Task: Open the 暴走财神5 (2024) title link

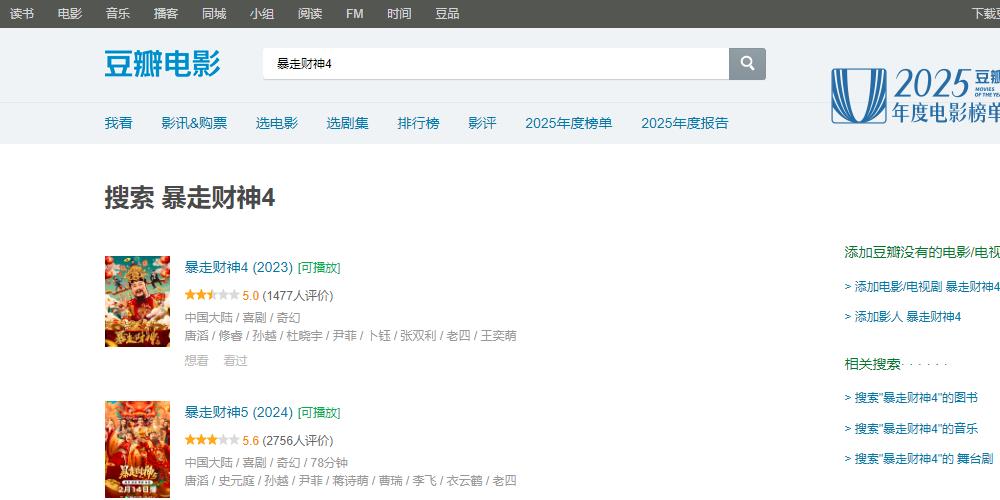Action: coord(238,412)
